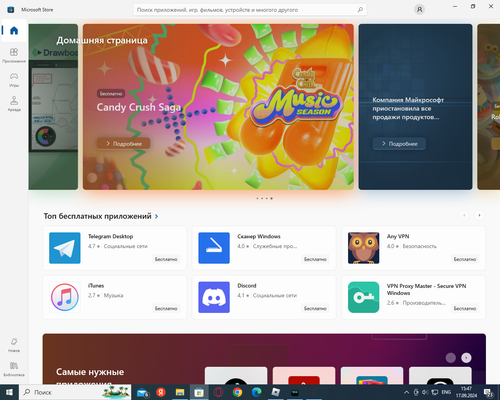Show hidden tray icons chevron
500x400 pixels.
pos(406,392)
